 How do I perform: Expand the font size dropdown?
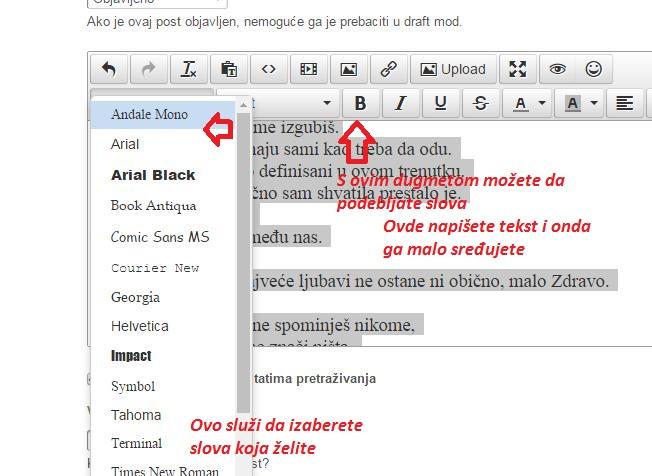[327, 103]
